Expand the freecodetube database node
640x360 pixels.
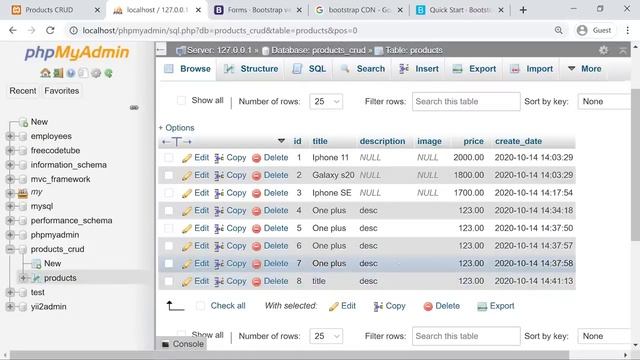click(10, 150)
